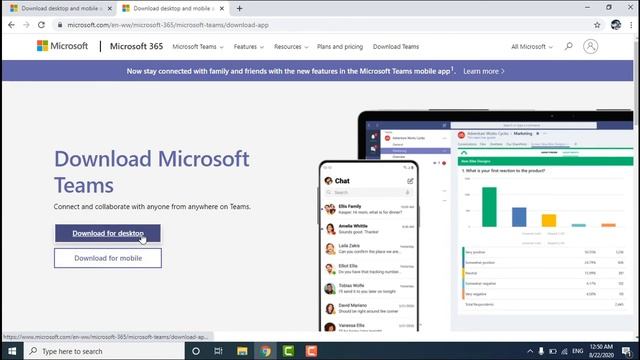Expand the Resources dropdown menu

(291, 47)
